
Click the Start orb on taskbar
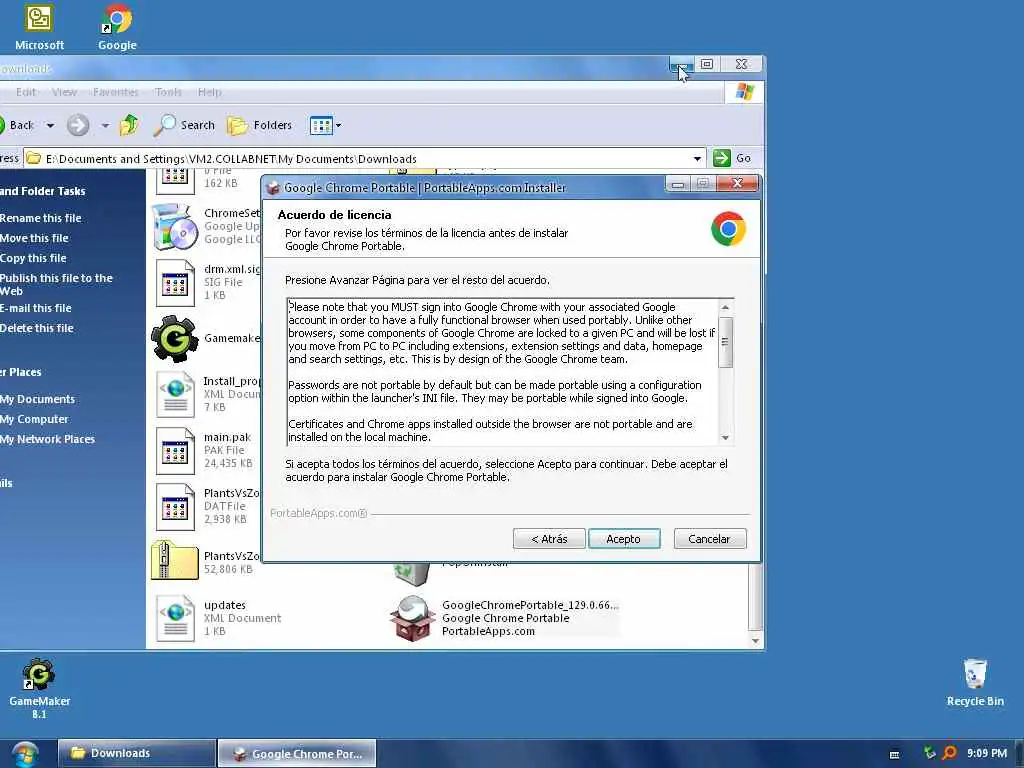pyautogui.click(x=25, y=754)
